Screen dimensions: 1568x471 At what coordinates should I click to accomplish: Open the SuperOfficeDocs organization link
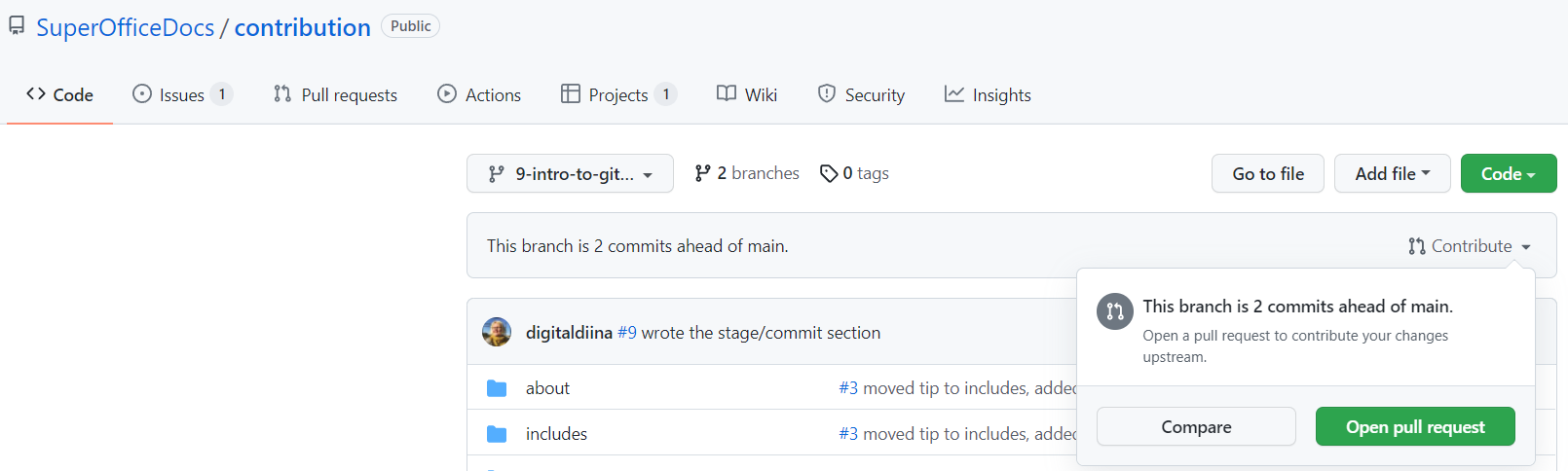pyautogui.click(x=125, y=27)
